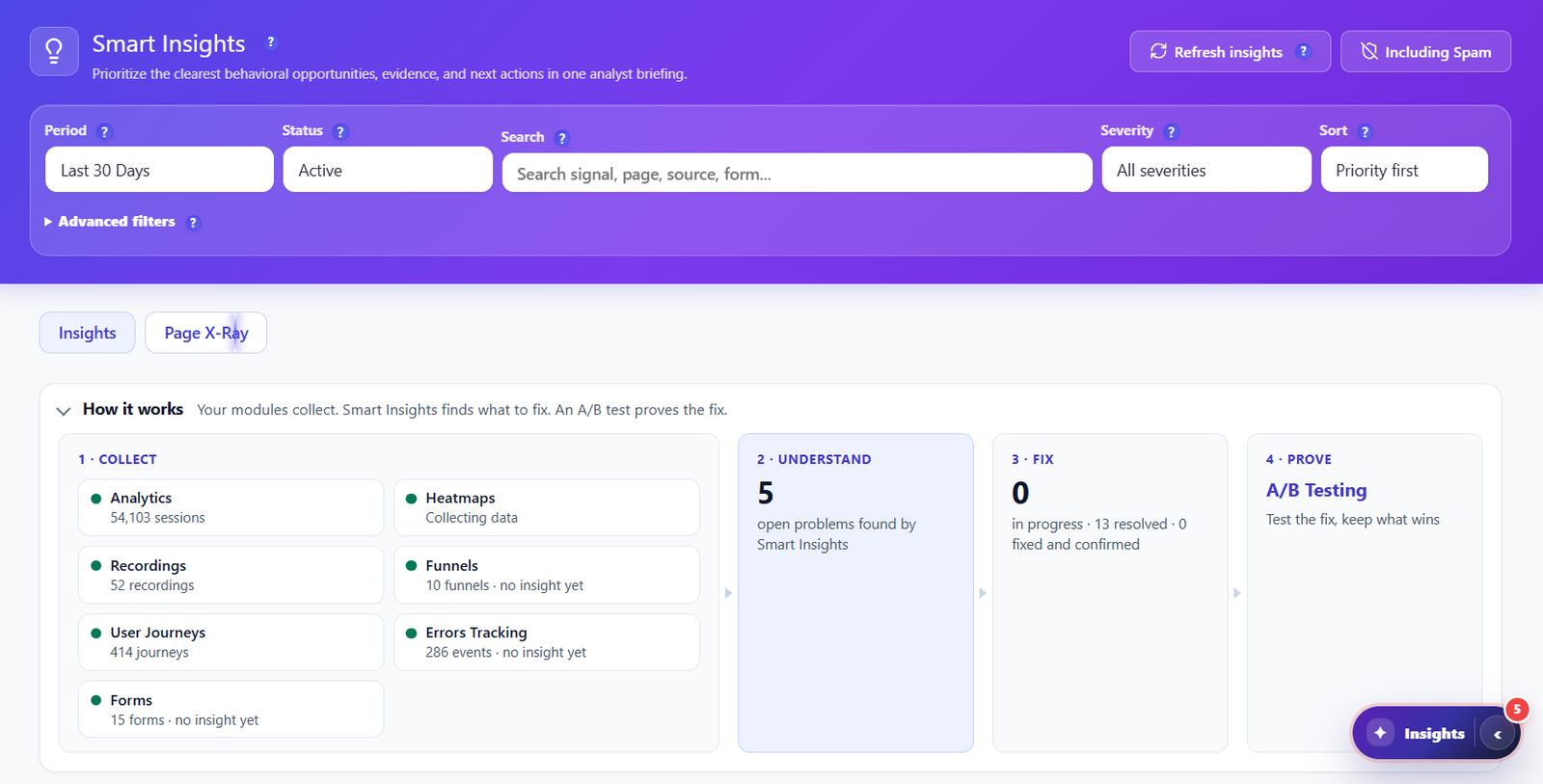Image resolution: width=1543 pixels, height=784 pixels.
Task: Open the Analytics module card
Action: (230, 507)
